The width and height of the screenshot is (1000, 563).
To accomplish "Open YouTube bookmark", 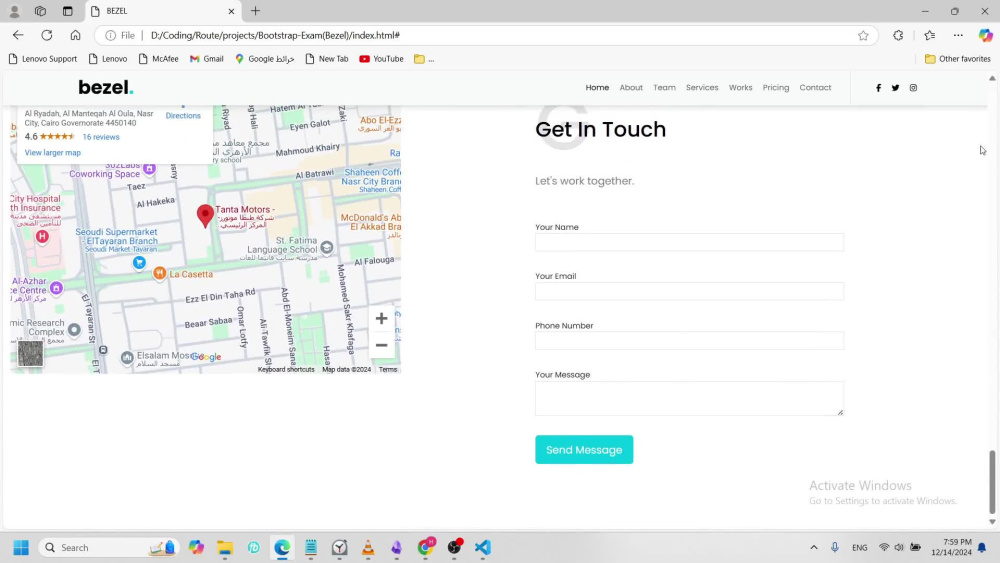I will point(381,59).
